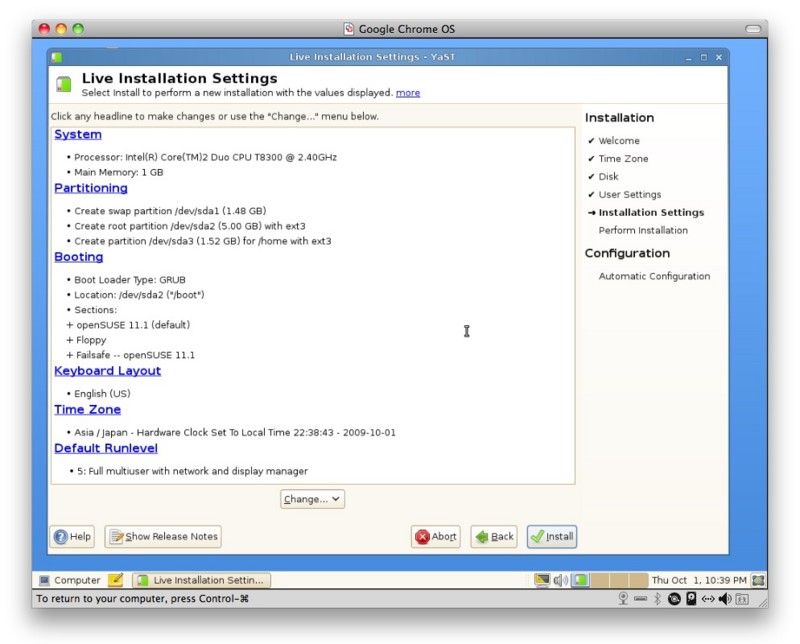Click the Google Chrome OS document icon in the title bar
800x644 pixels.
click(x=349, y=29)
